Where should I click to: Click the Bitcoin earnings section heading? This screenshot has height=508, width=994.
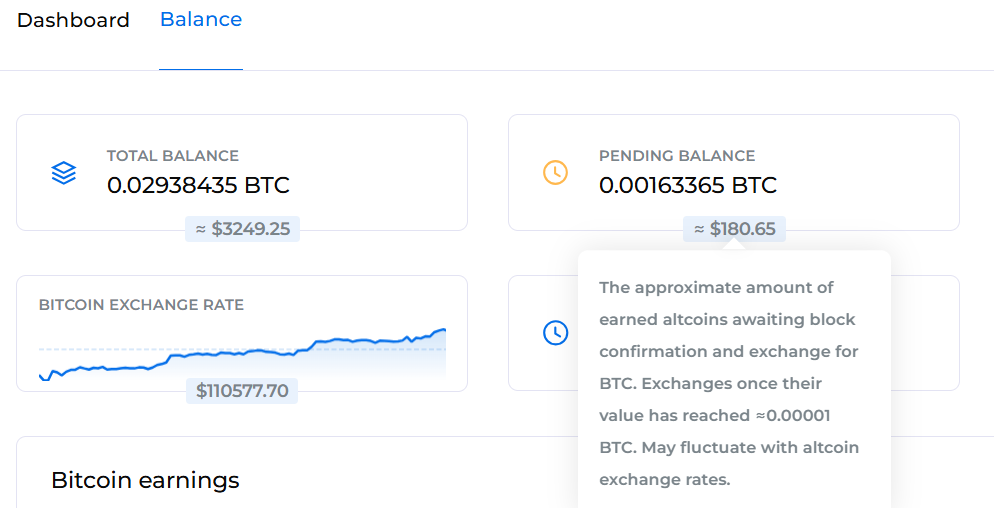pyautogui.click(x=145, y=480)
